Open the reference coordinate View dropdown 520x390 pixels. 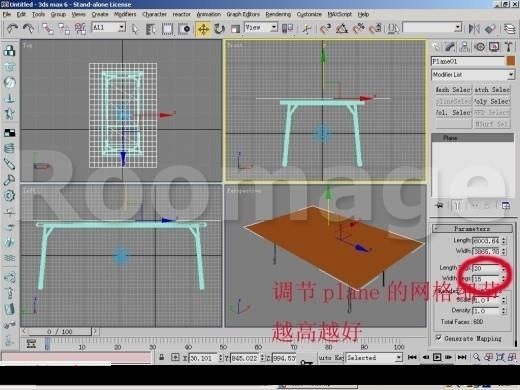[x=261, y=27]
